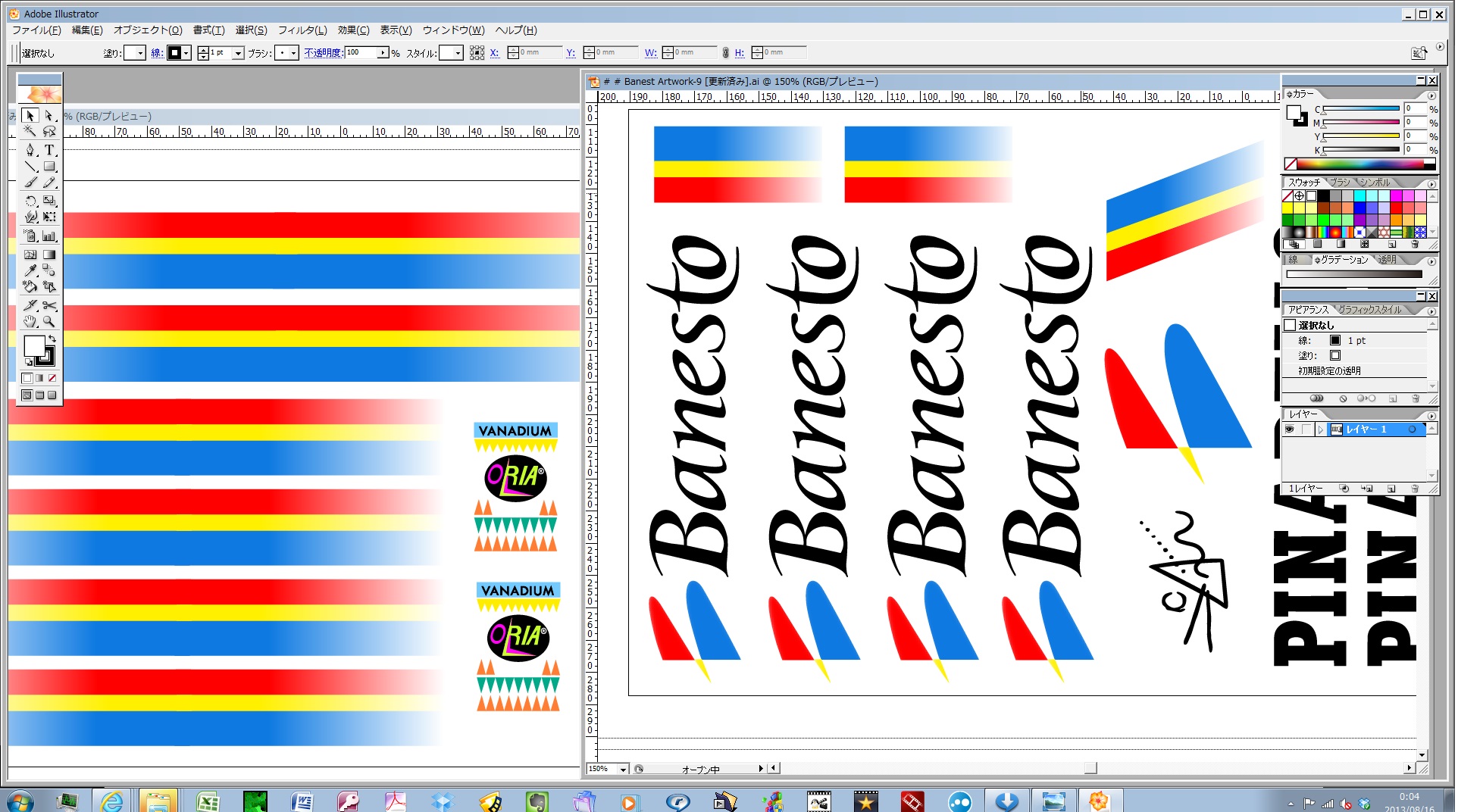Click Clear Appearance icon in Appearance panel

[x=1343, y=398]
